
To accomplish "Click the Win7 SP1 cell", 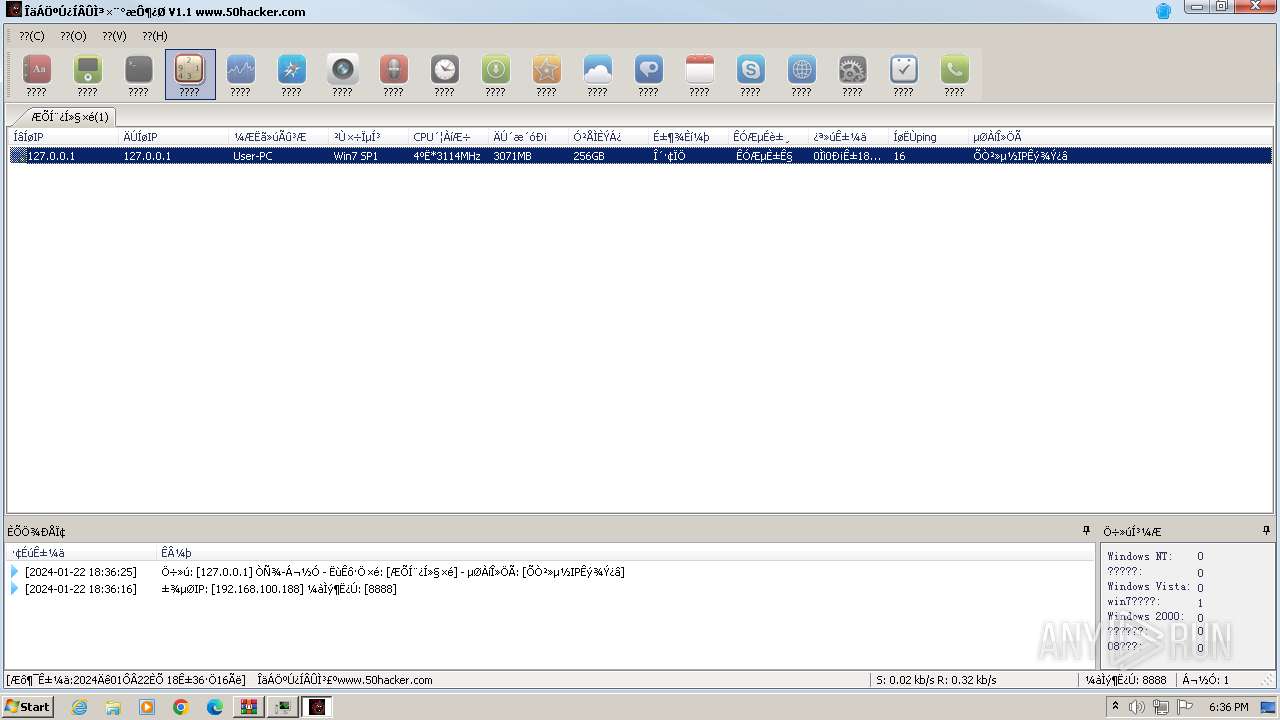I will pos(356,156).
